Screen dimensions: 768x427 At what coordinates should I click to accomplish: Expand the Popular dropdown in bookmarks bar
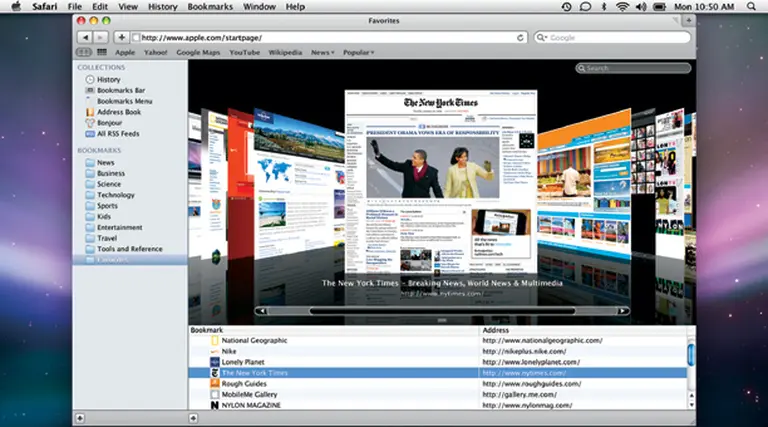[x=359, y=52]
